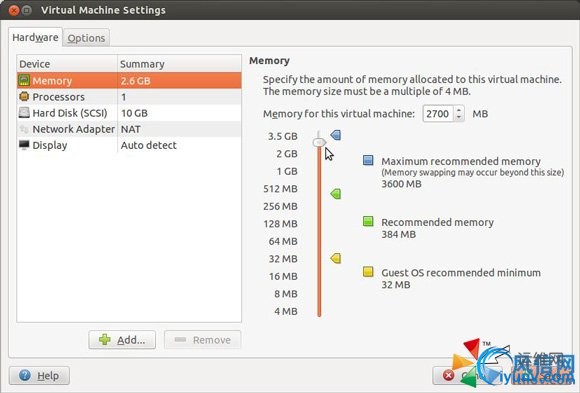Viewport: 580px width, 393px height.
Task: Click the blue Maximum recommended memory legend square
Action: click(368, 160)
